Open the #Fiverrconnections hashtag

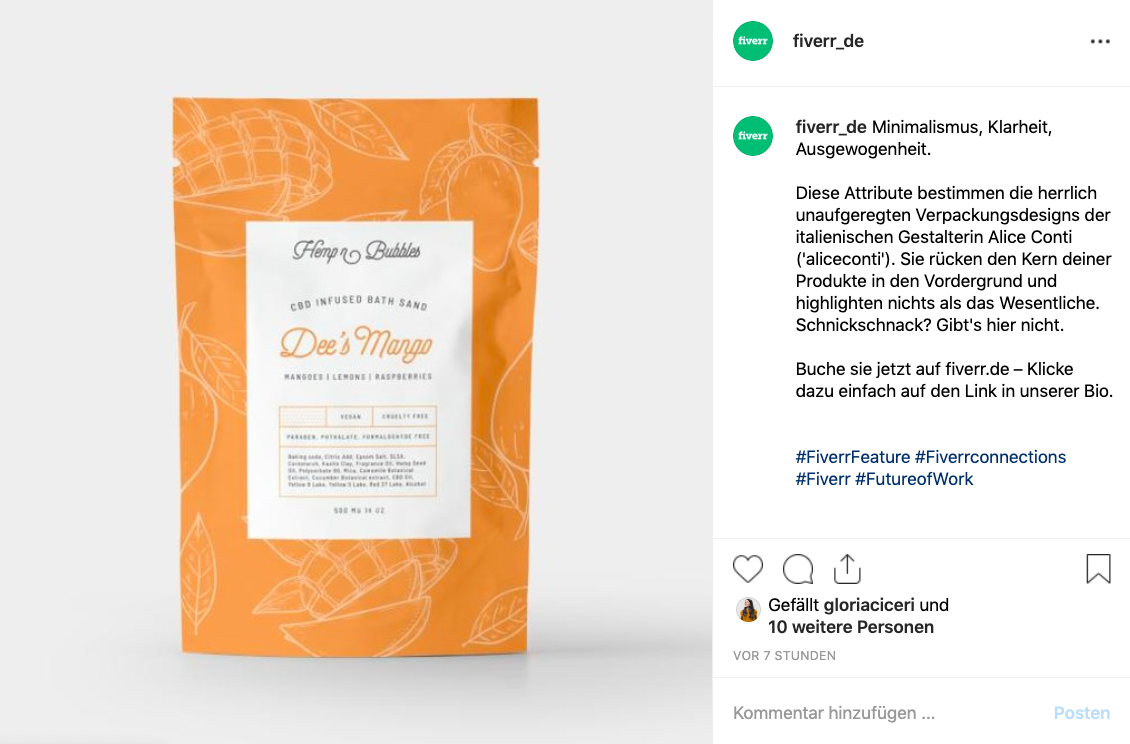(990, 457)
